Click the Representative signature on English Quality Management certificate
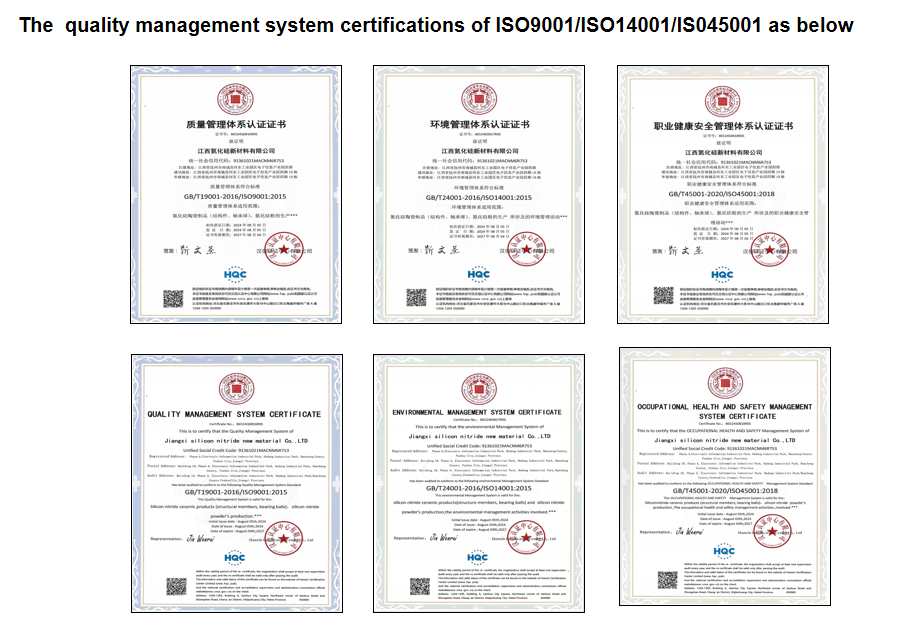899x627 pixels. 200,539
